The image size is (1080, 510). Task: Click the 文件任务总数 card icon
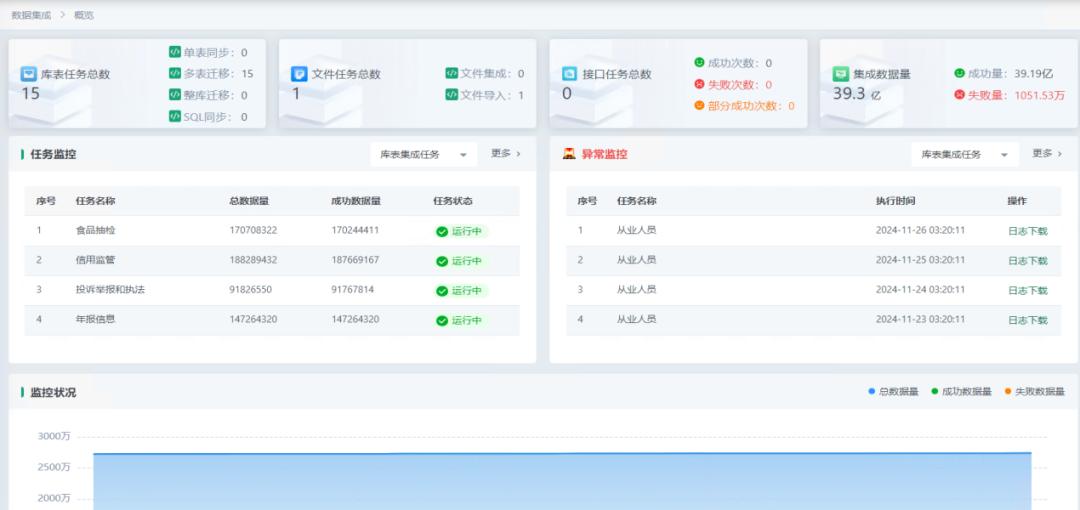tap(299, 74)
